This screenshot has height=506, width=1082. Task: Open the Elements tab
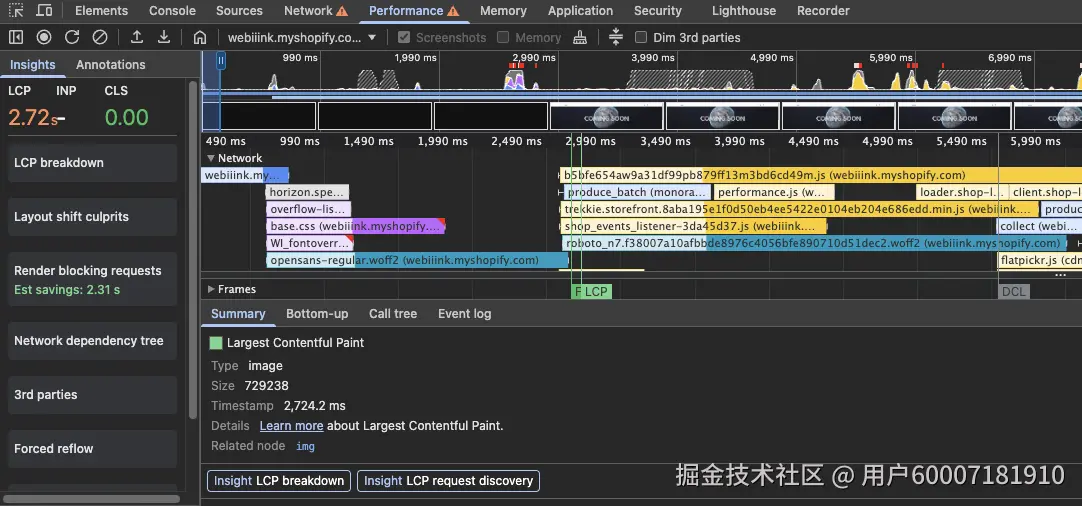tap(101, 10)
